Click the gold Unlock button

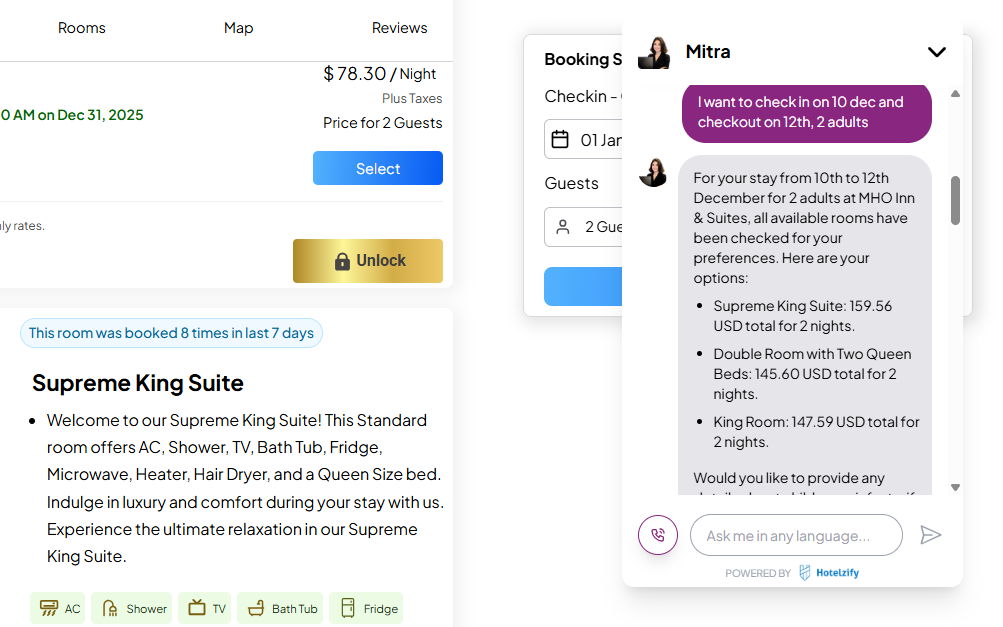(368, 261)
